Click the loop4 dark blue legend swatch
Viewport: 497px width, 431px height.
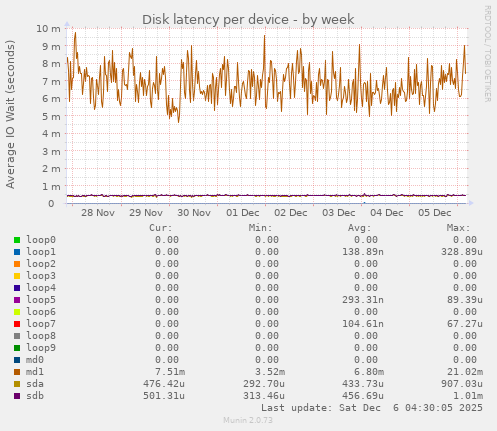pos(17,288)
